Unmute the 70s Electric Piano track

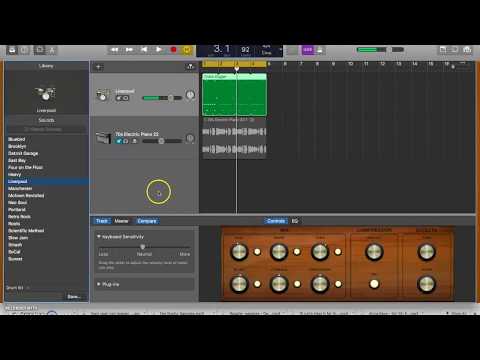(118, 141)
